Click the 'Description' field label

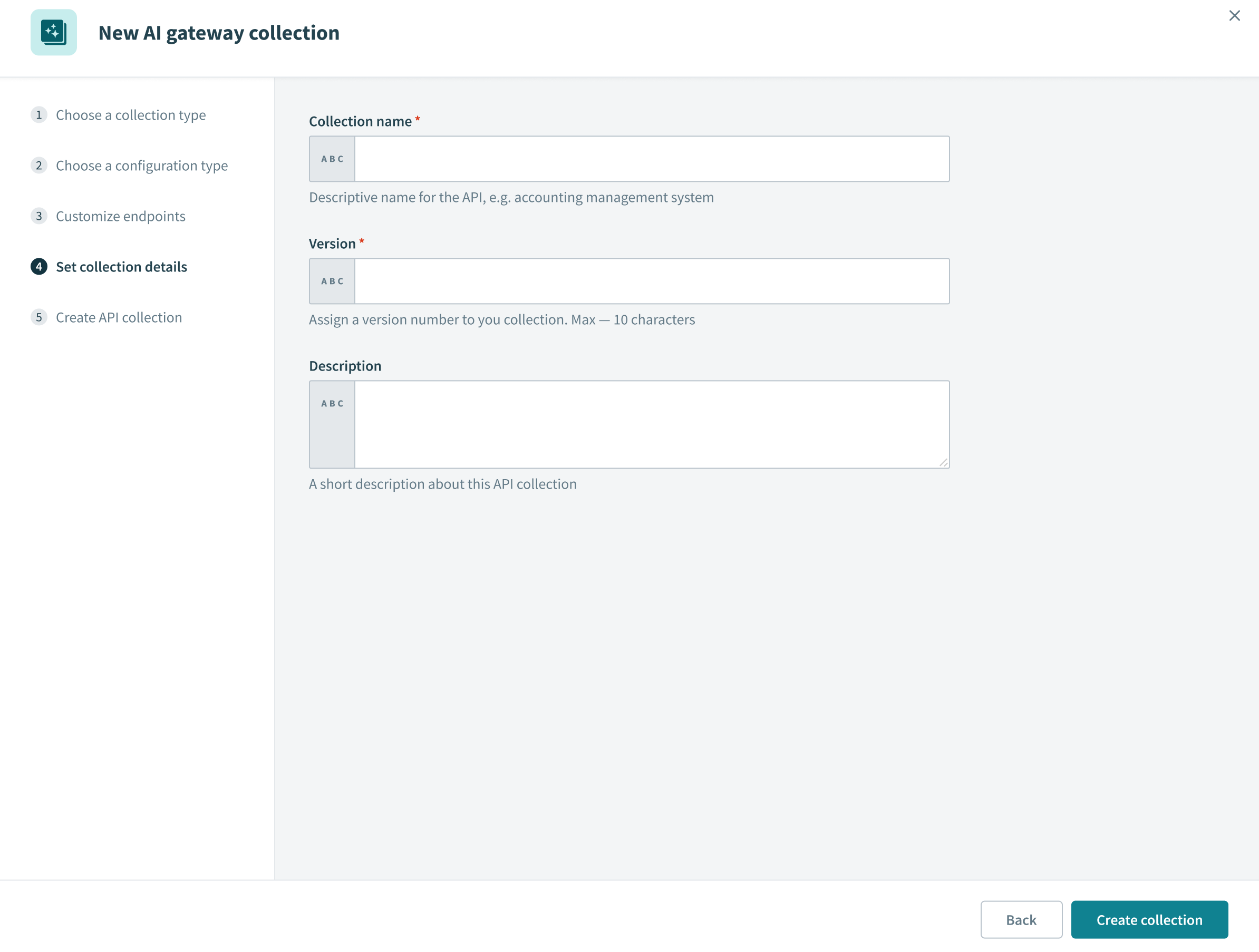pyautogui.click(x=345, y=366)
